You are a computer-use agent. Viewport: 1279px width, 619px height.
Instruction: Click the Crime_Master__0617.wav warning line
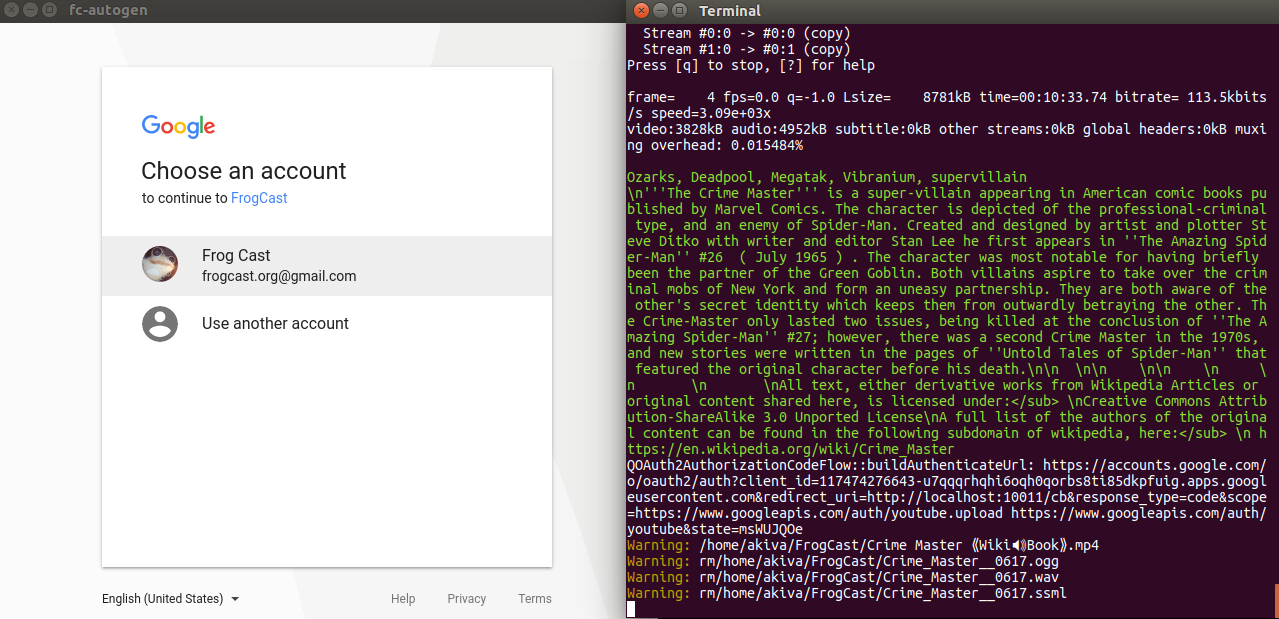point(843,577)
